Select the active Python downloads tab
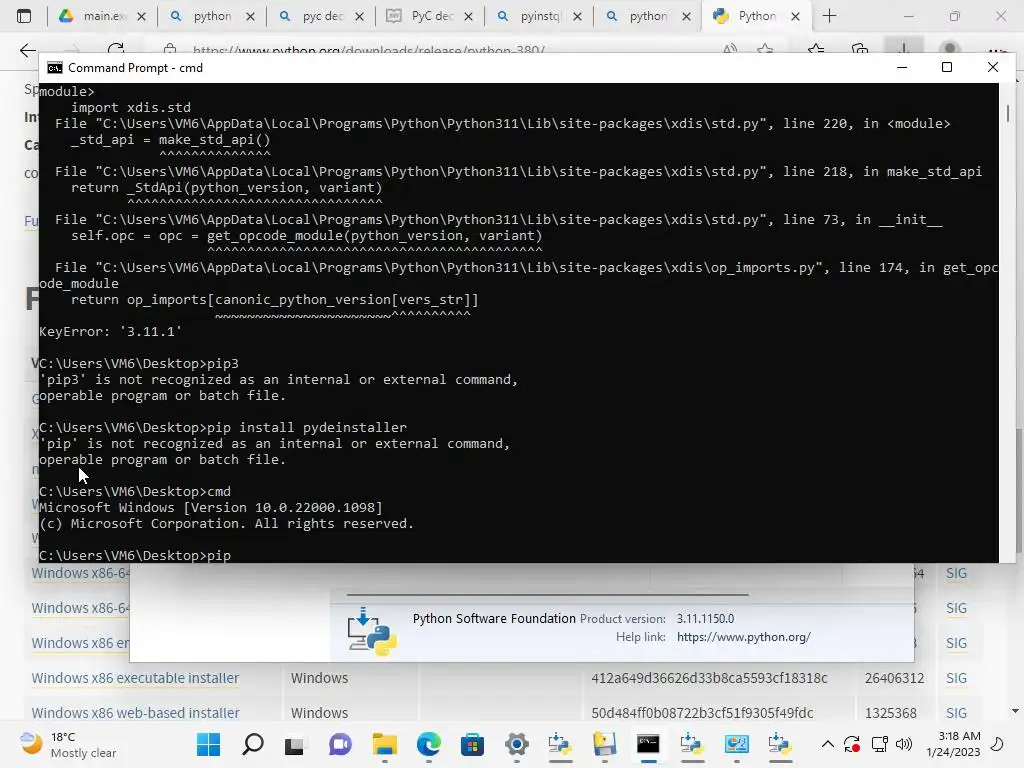1024x768 pixels. (756, 16)
